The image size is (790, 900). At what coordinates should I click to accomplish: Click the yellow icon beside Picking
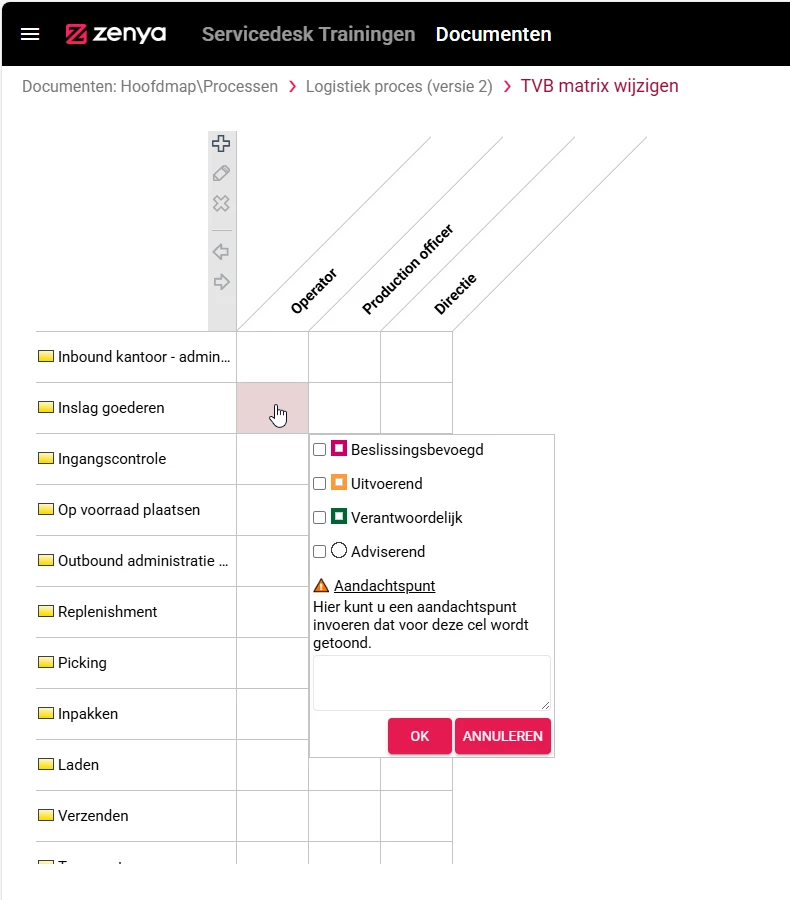point(45,662)
